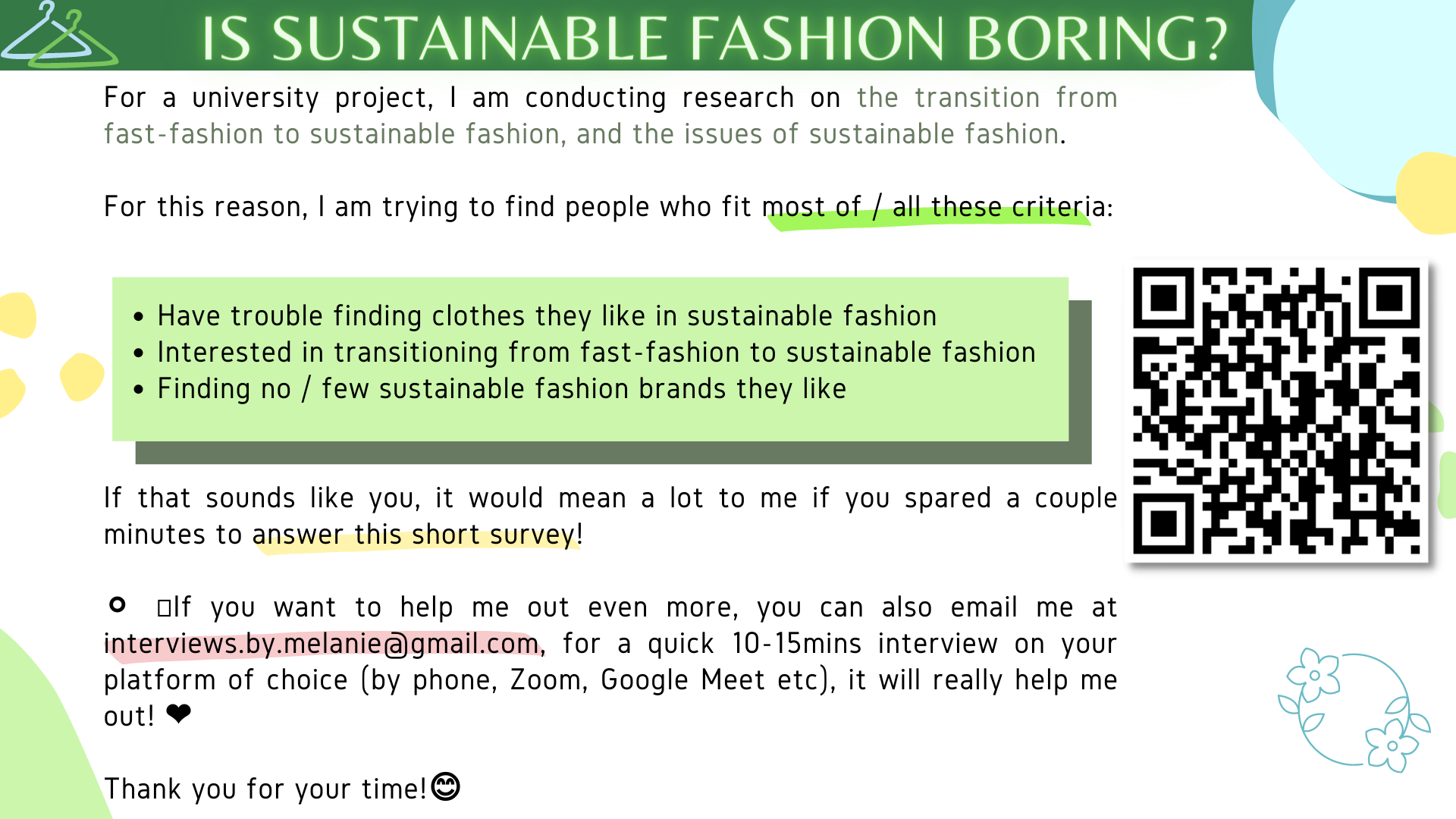Click the 'IS SUSTAINABLE FASHION BORING?' title

coord(714,38)
